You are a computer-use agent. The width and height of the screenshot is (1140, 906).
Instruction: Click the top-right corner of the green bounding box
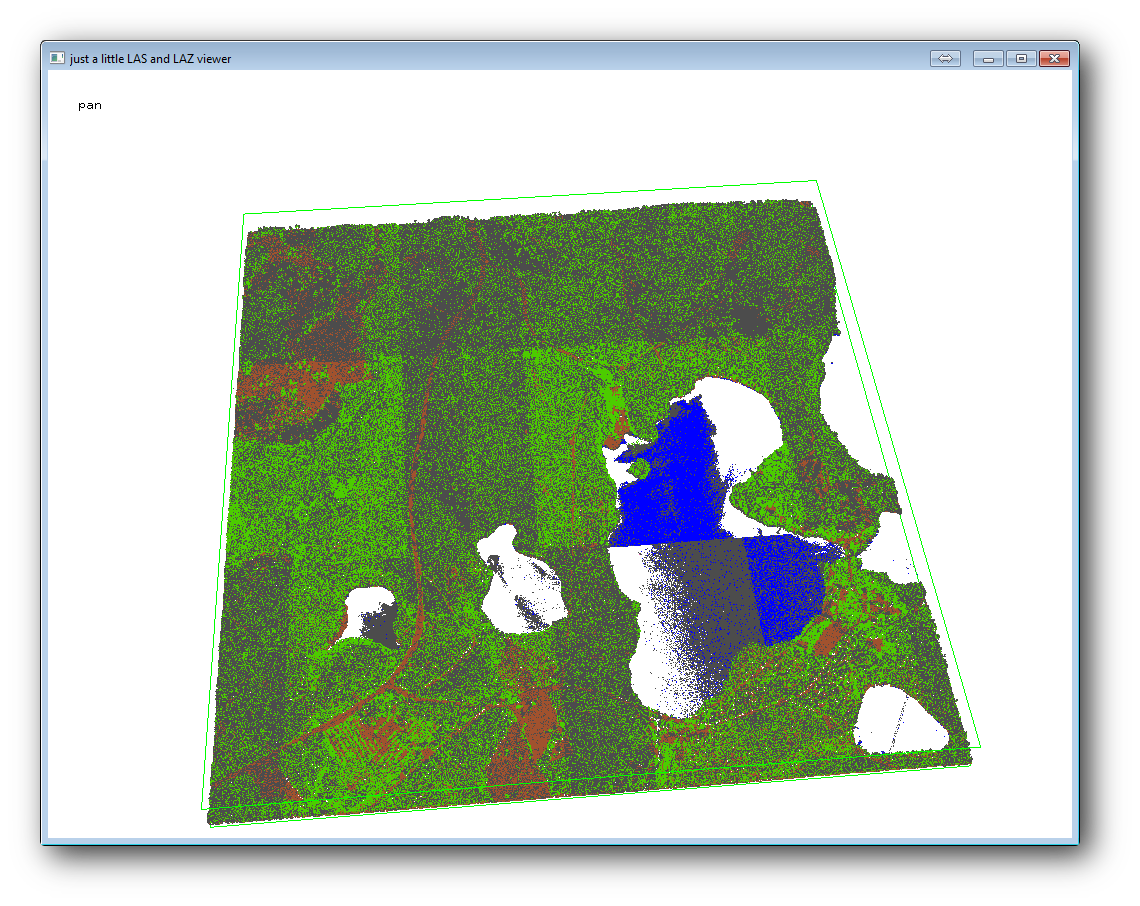click(x=817, y=181)
